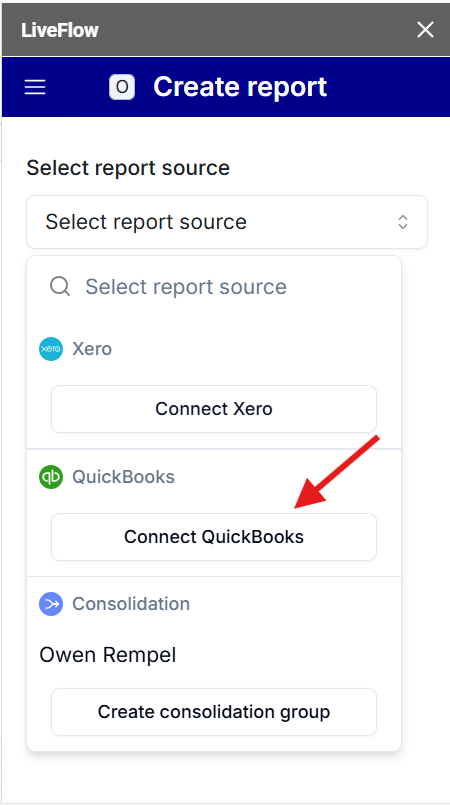Focus the Select report source search field
Image resolution: width=450 pixels, height=805 pixels.
click(214, 286)
